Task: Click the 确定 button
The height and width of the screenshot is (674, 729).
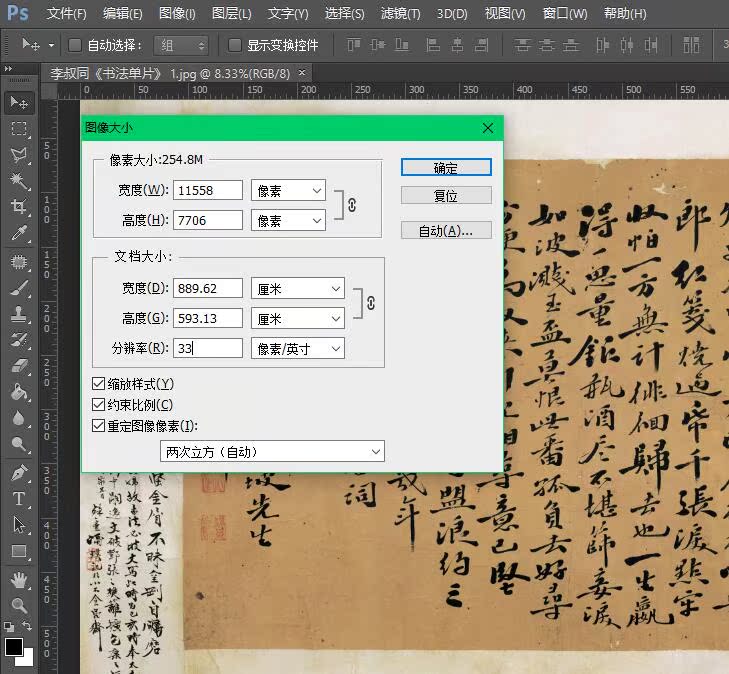Action: (446, 167)
